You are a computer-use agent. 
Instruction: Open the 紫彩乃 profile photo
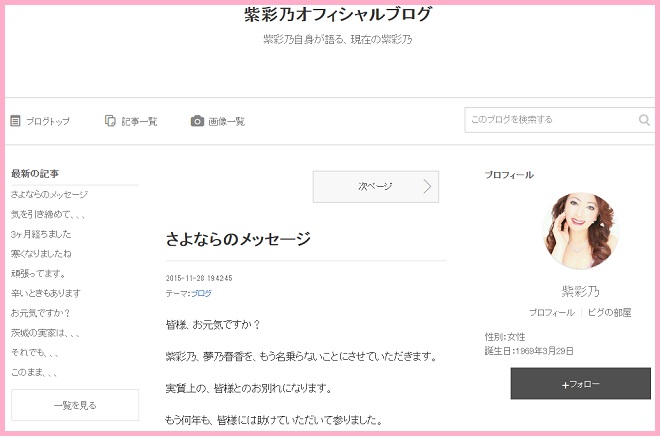click(x=580, y=231)
